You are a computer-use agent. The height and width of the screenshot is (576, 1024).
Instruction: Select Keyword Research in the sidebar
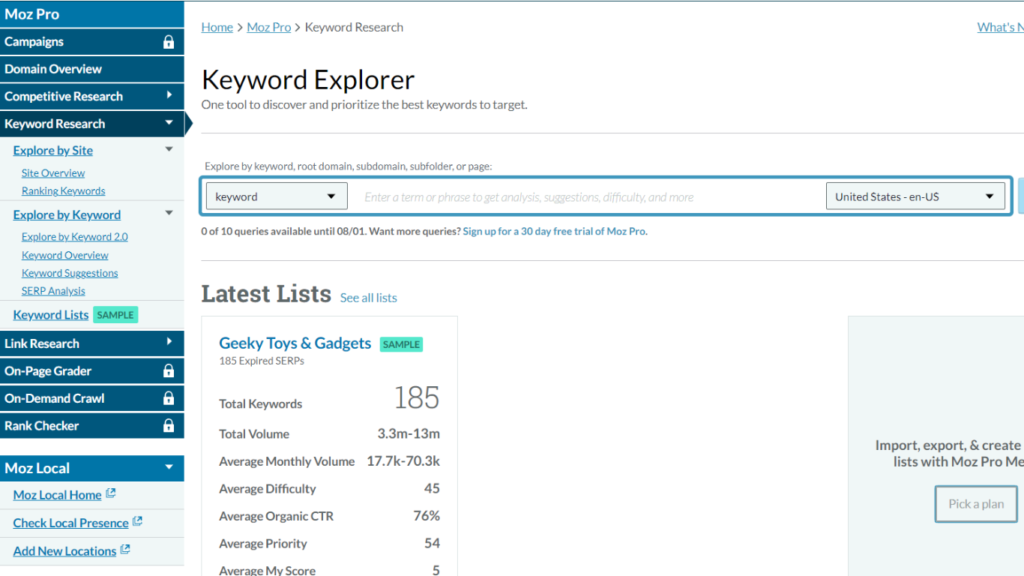(x=92, y=124)
